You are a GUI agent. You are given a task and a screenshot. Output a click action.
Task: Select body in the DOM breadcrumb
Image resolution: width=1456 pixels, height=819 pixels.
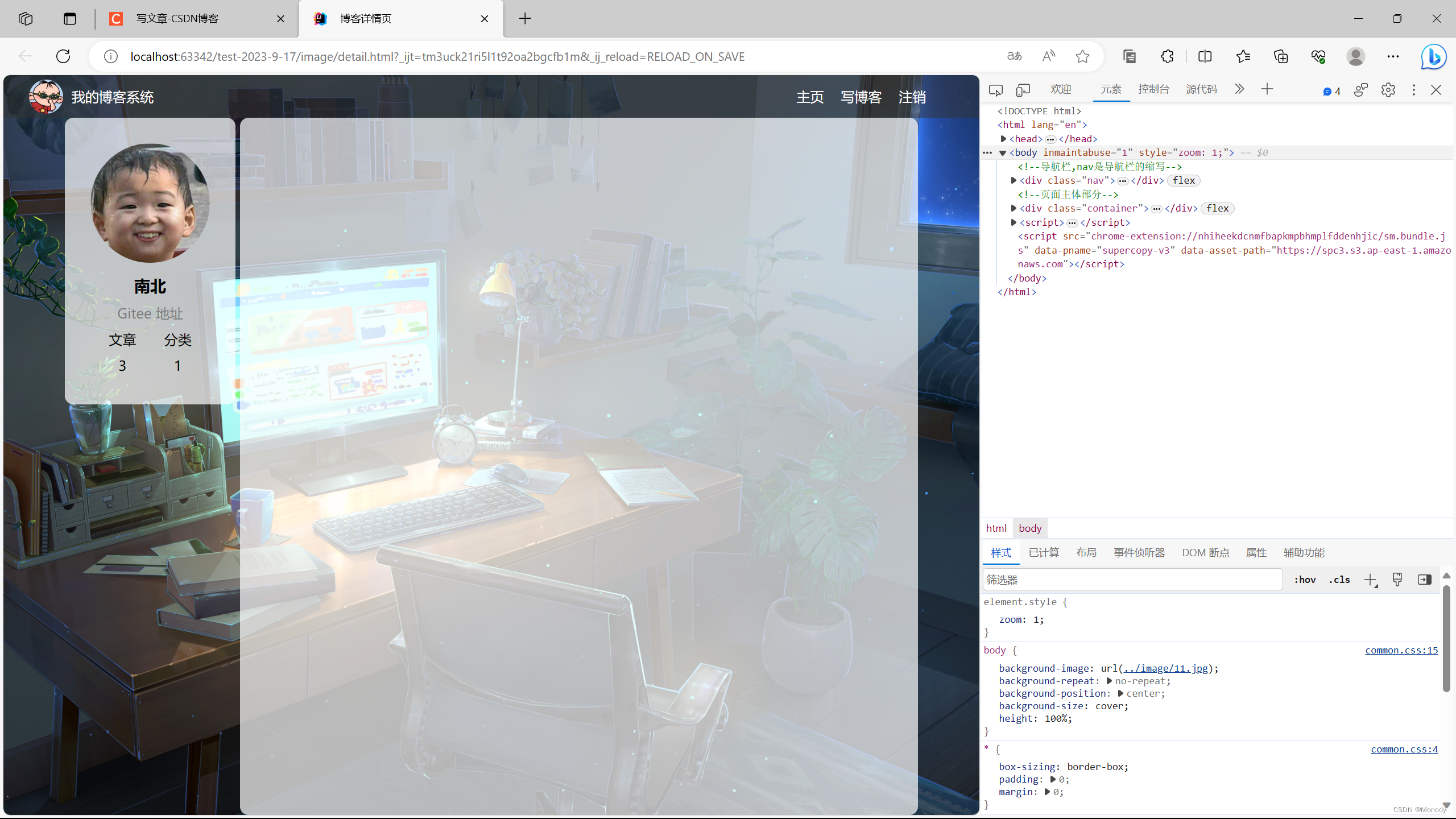[x=1030, y=528]
